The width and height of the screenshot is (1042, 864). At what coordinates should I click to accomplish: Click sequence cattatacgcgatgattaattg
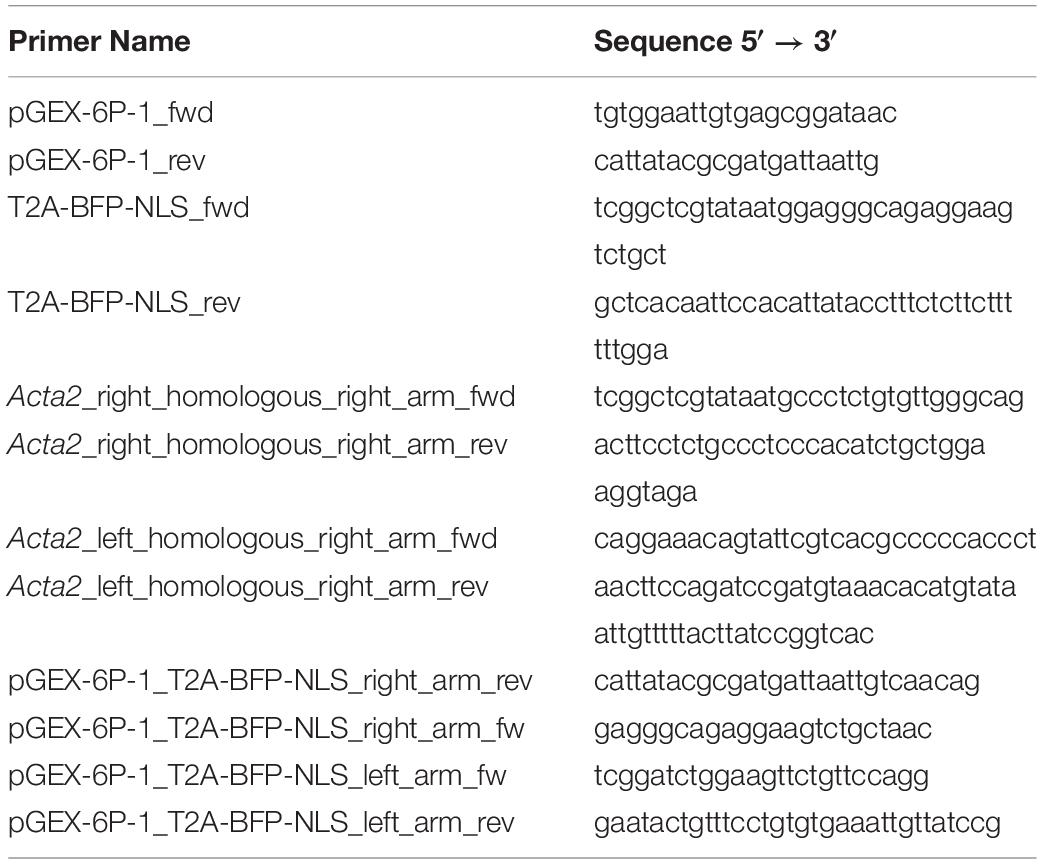point(736,161)
